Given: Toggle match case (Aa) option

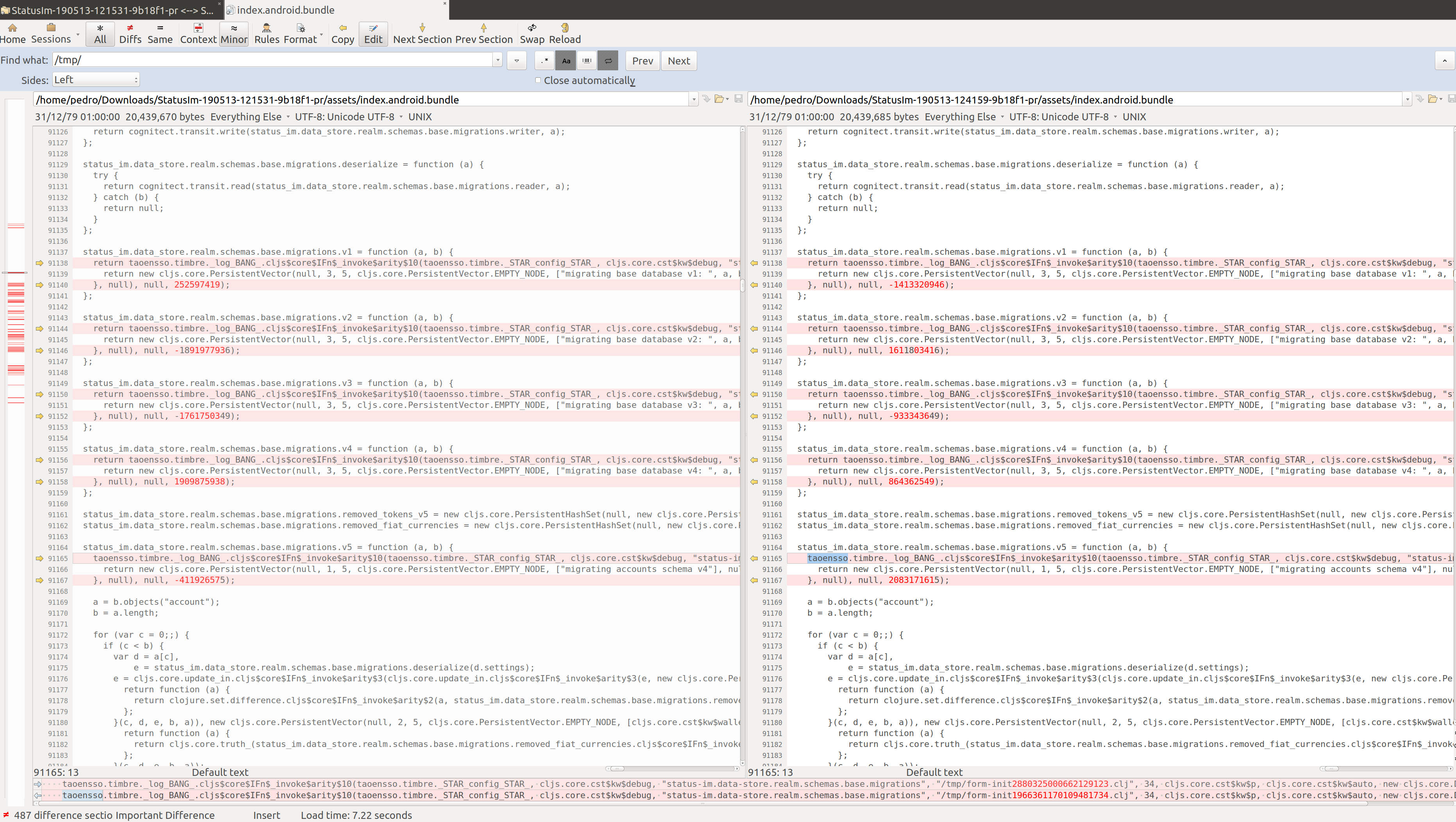Looking at the screenshot, I should (x=566, y=61).
